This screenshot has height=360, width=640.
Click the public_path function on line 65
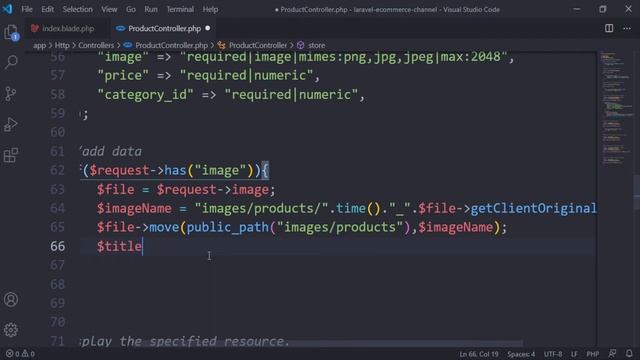(x=228, y=227)
